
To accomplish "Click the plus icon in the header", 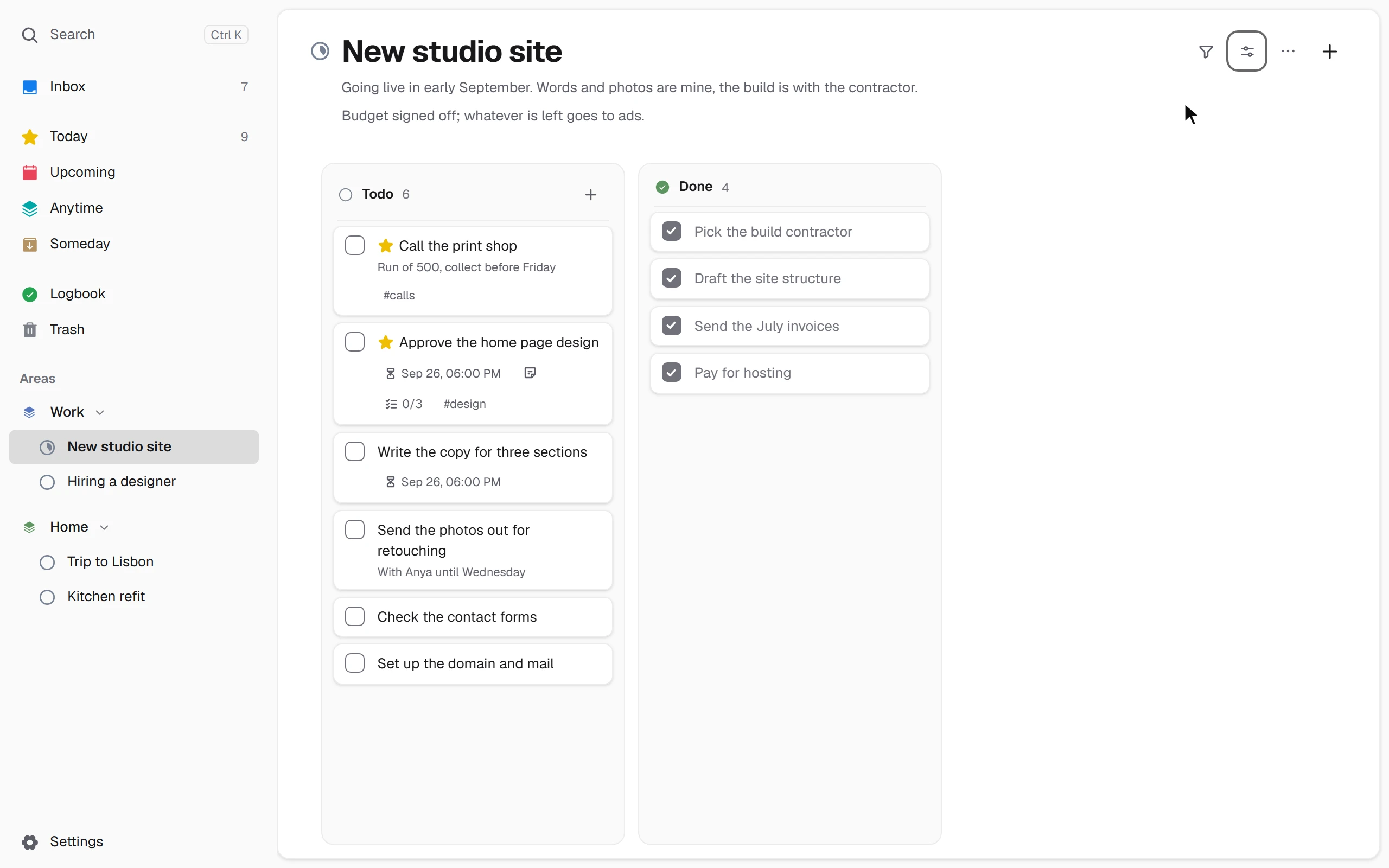I will pos(1330,52).
